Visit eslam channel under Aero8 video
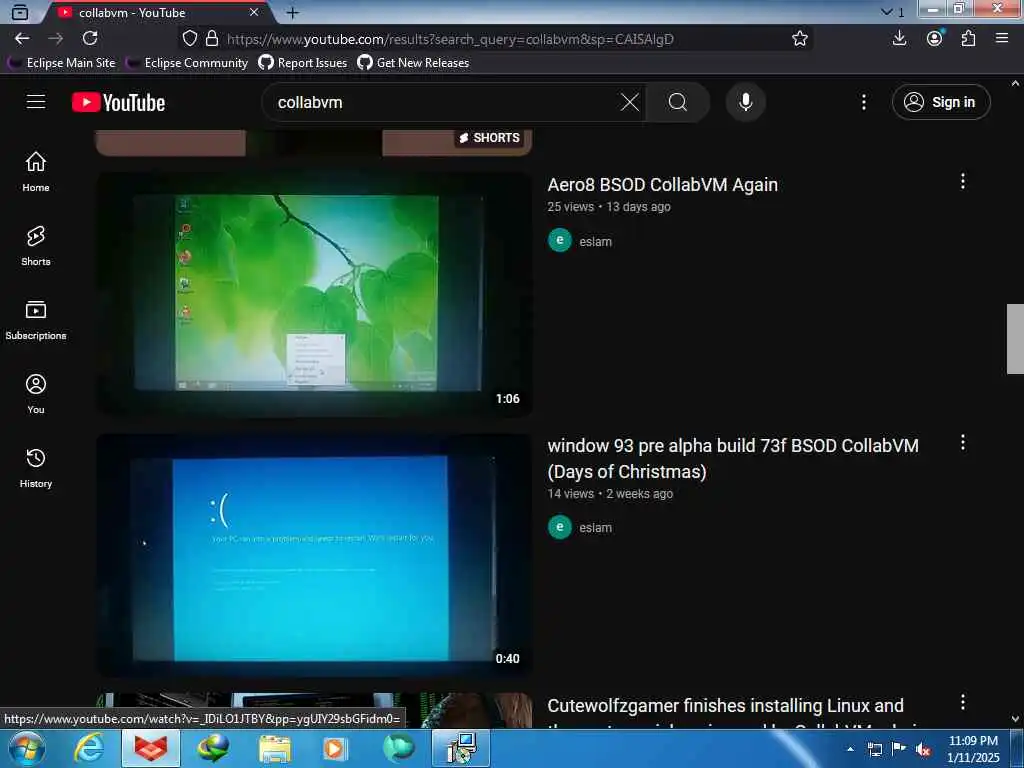 596,242
